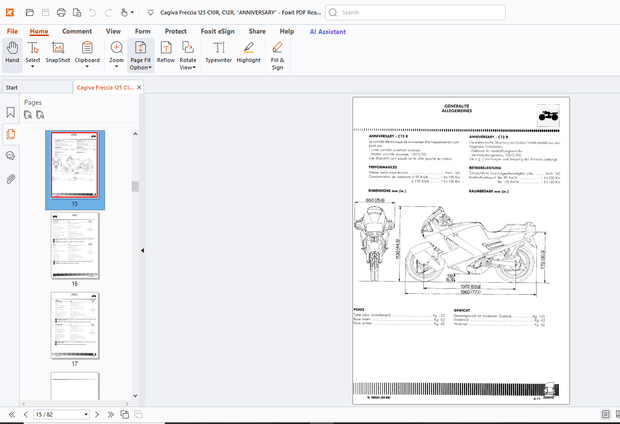Select page 16 thumbnail

tap(75, 246)
